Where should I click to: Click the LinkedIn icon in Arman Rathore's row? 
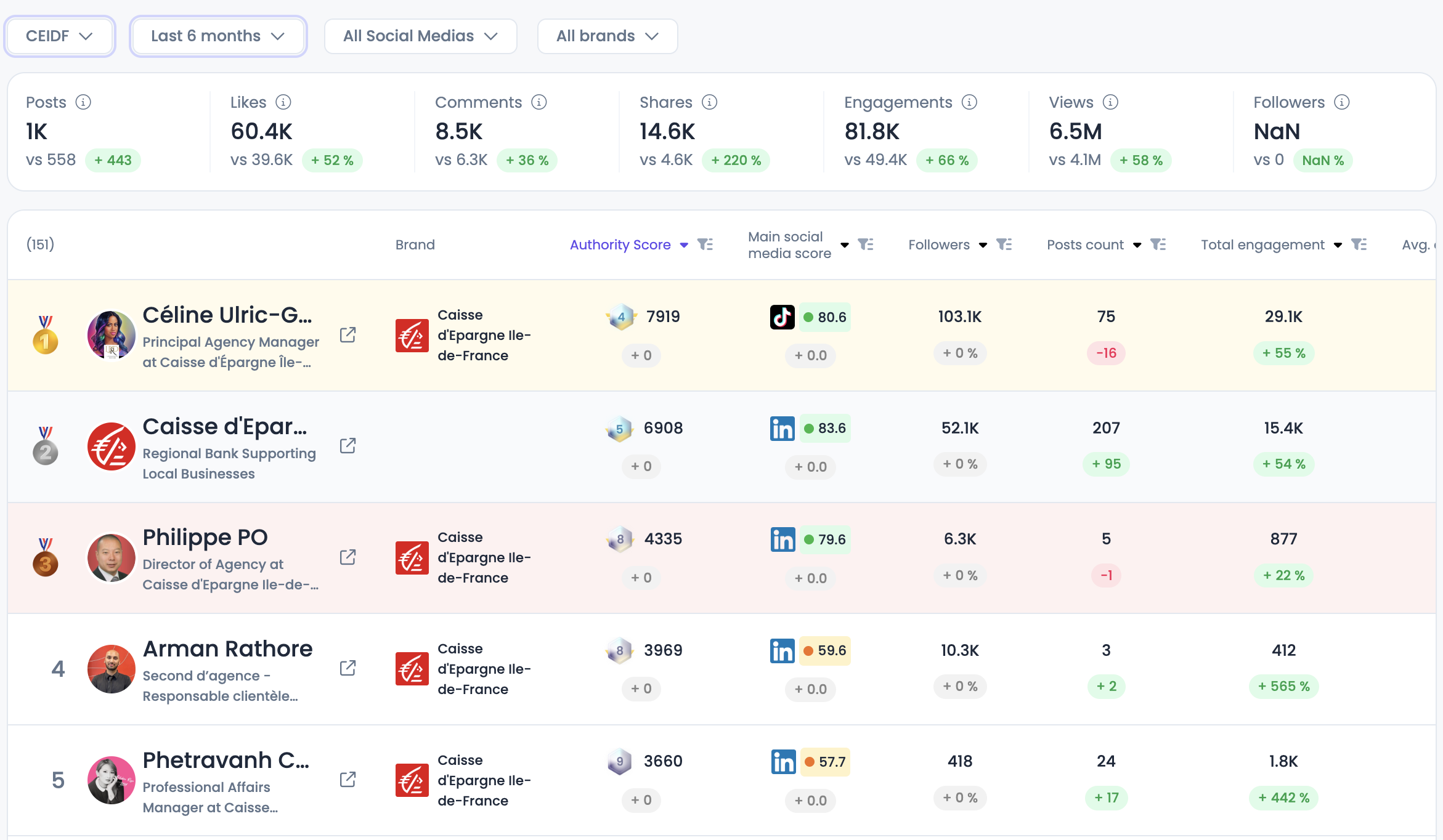tap(782, 650)
